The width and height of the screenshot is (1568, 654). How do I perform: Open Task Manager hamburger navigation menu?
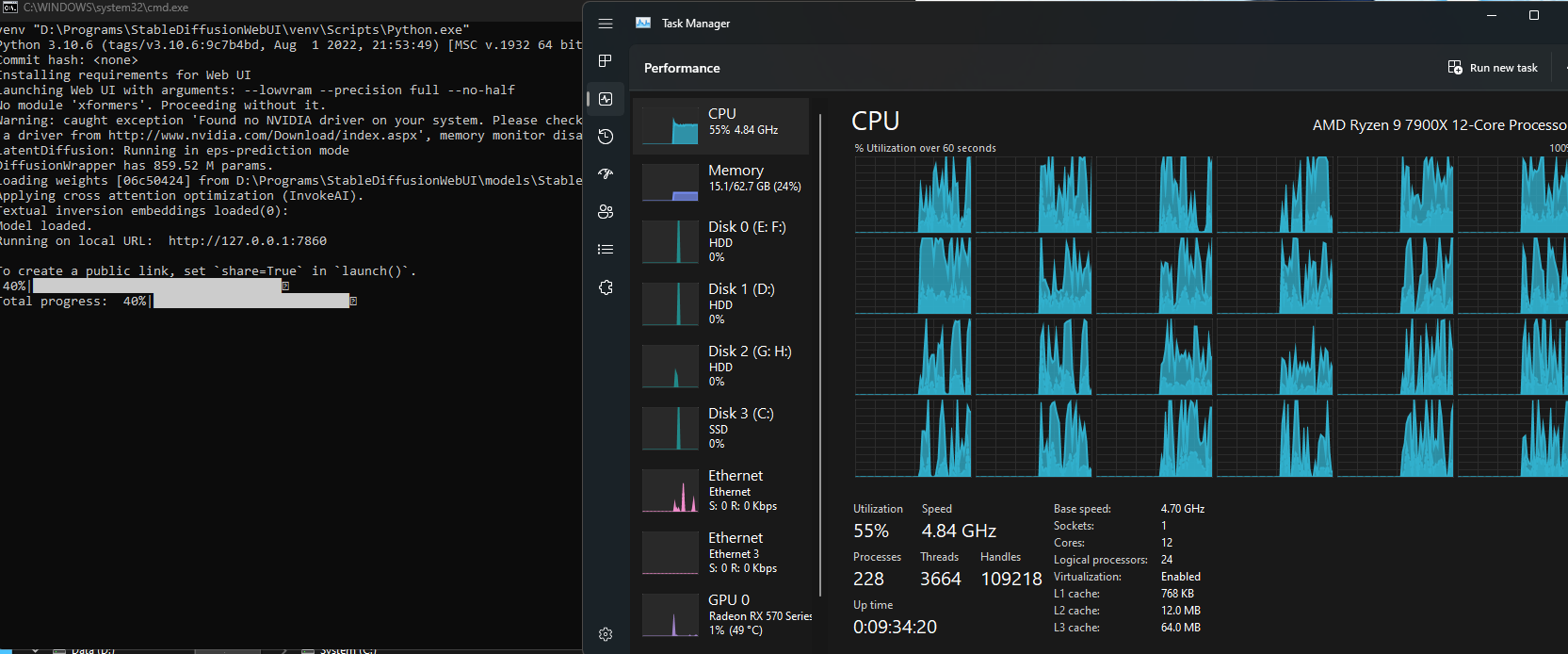click(x=606, y=24)
